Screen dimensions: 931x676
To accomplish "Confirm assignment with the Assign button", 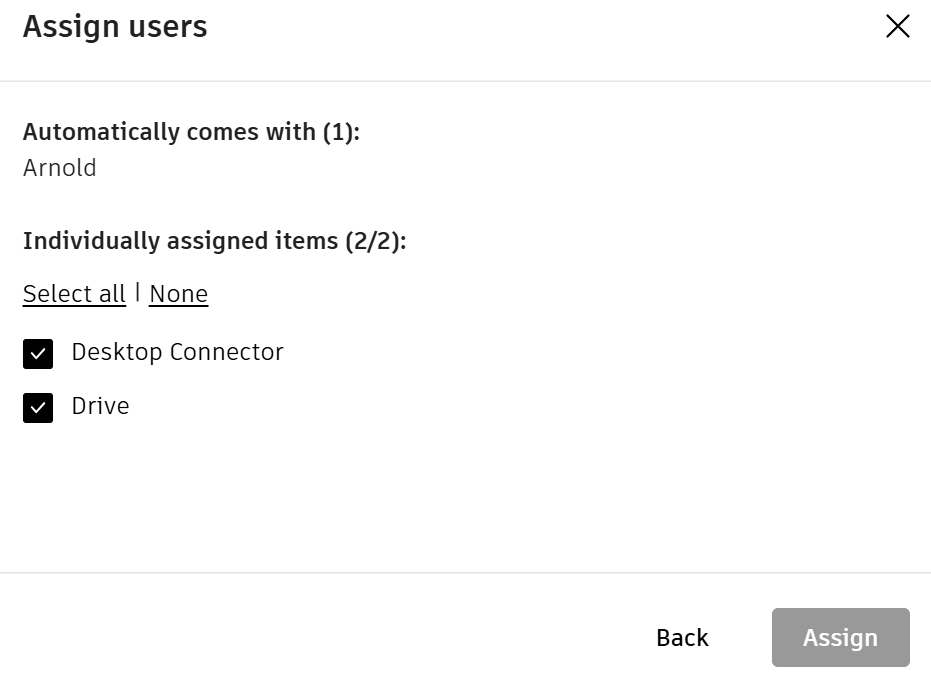I will (840, 638).
